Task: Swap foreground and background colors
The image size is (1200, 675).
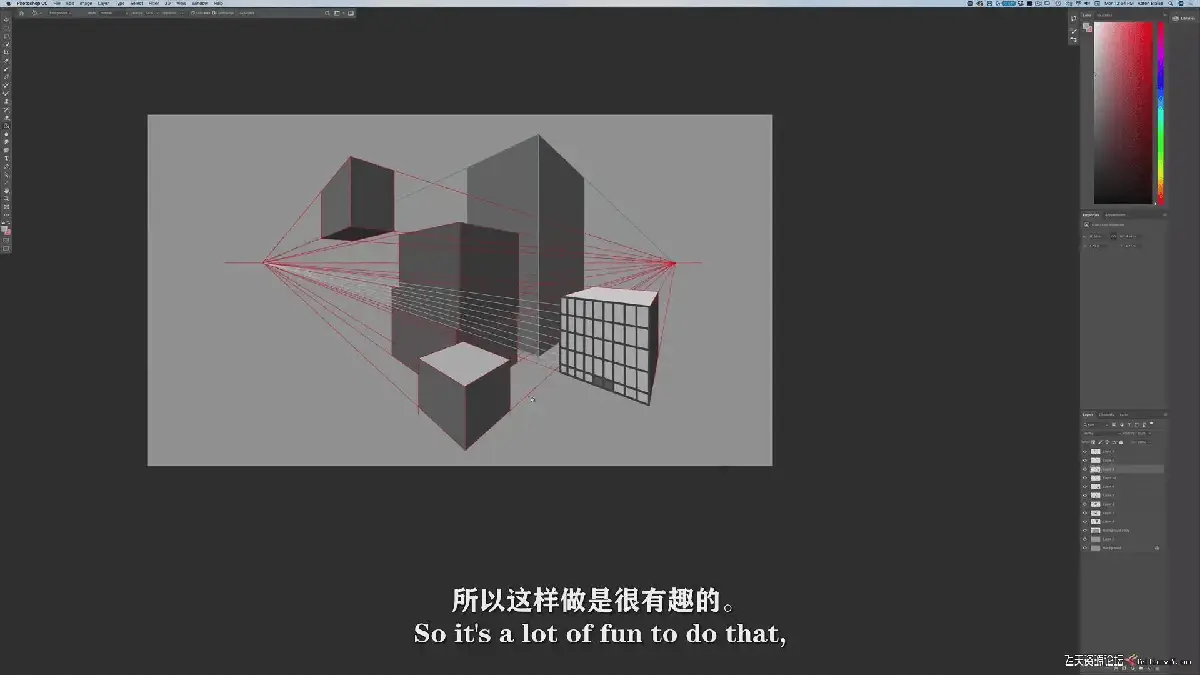Action: pyautogui.click(x=9, y=222)
